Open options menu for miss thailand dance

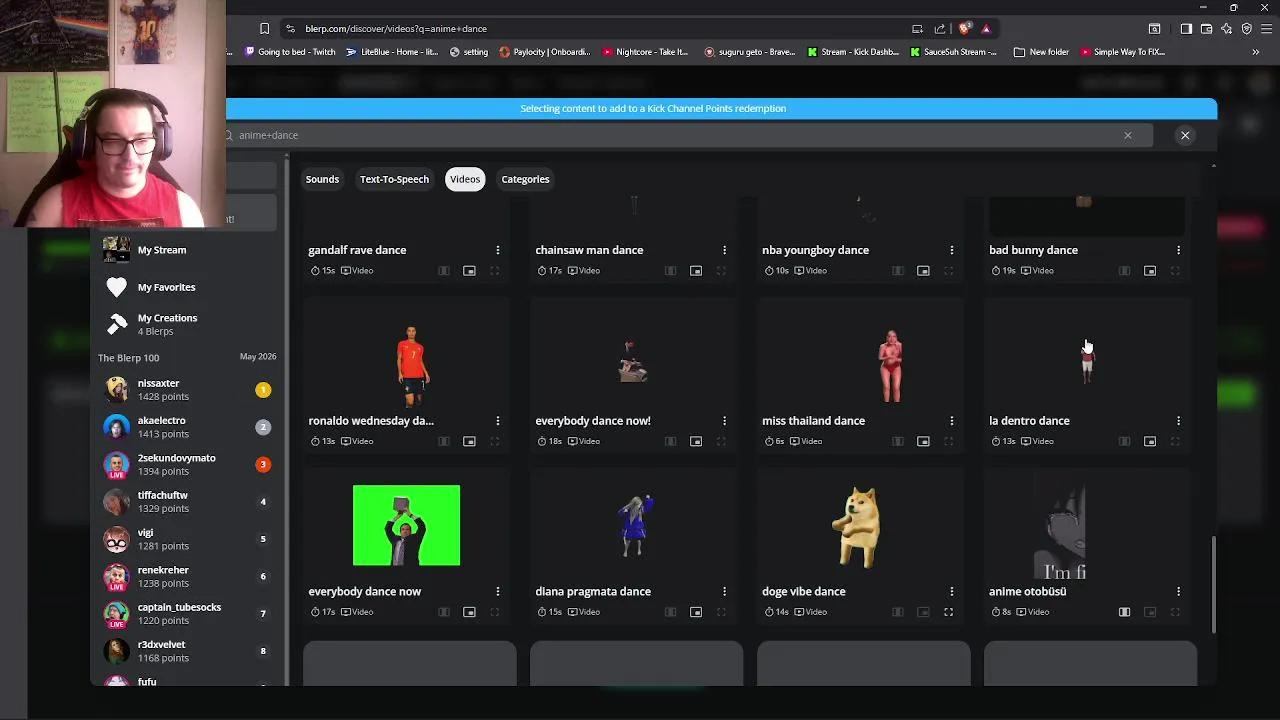(951, 421)
